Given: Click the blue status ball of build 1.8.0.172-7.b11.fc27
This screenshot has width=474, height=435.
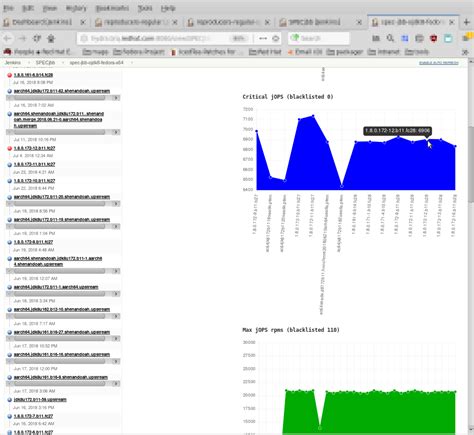Looking at the screenshot, I should 9,416.
